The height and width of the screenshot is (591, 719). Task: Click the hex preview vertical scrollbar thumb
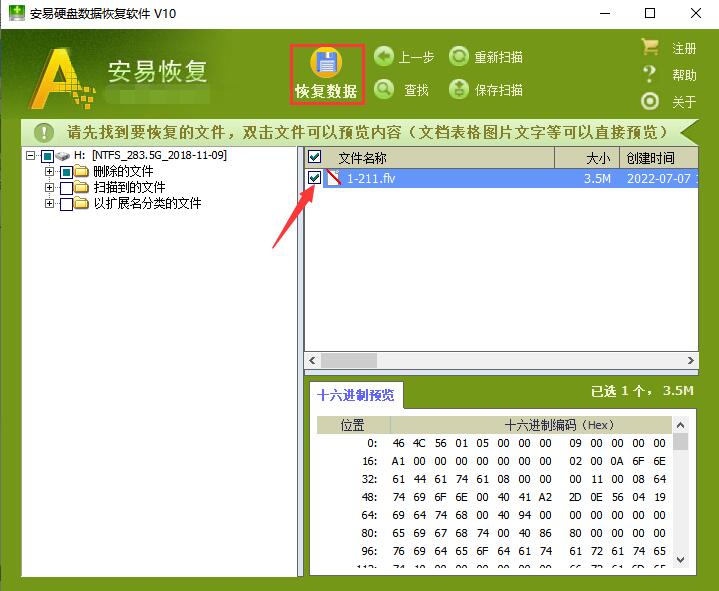pos(680,442)
